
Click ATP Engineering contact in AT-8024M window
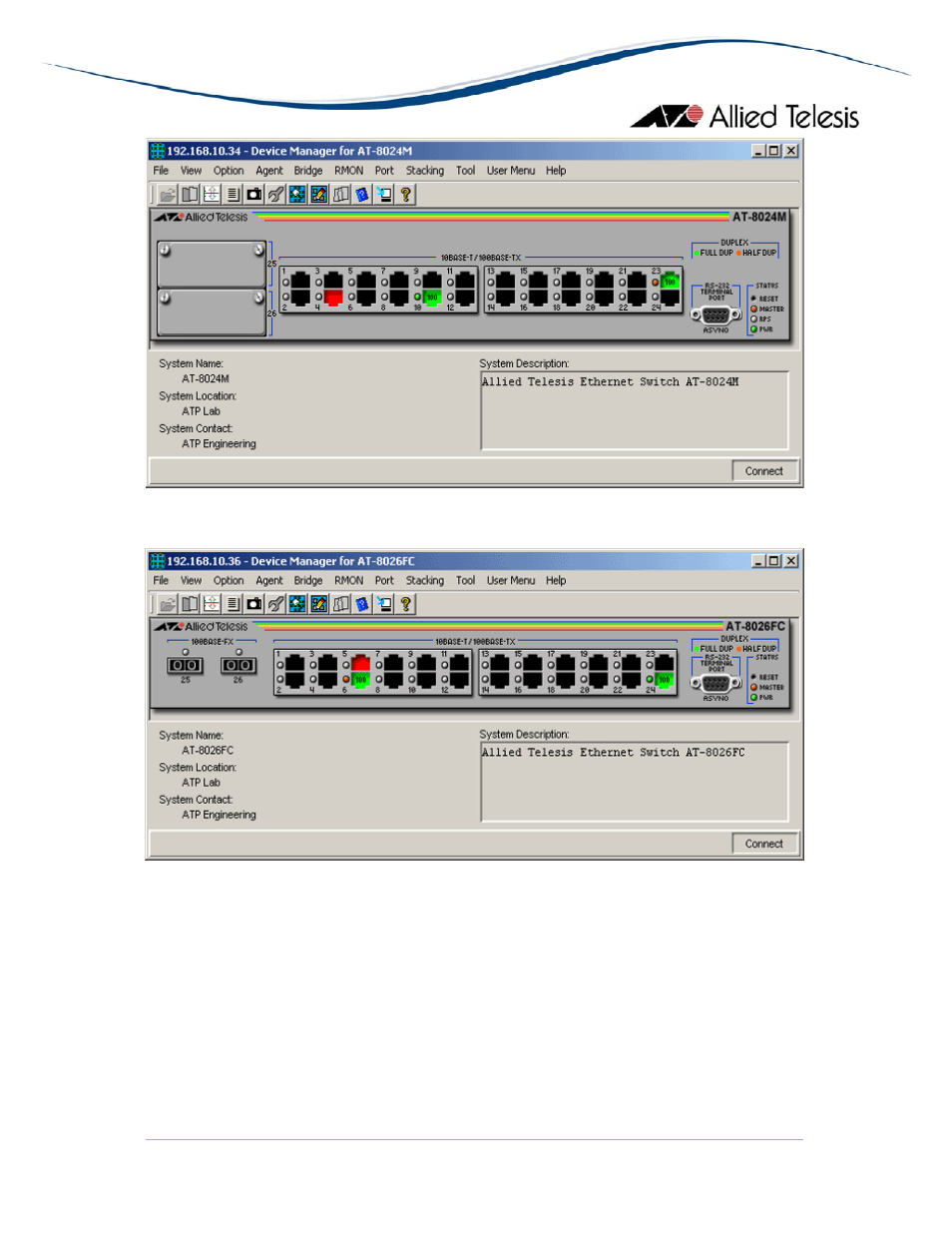point(219,444)
